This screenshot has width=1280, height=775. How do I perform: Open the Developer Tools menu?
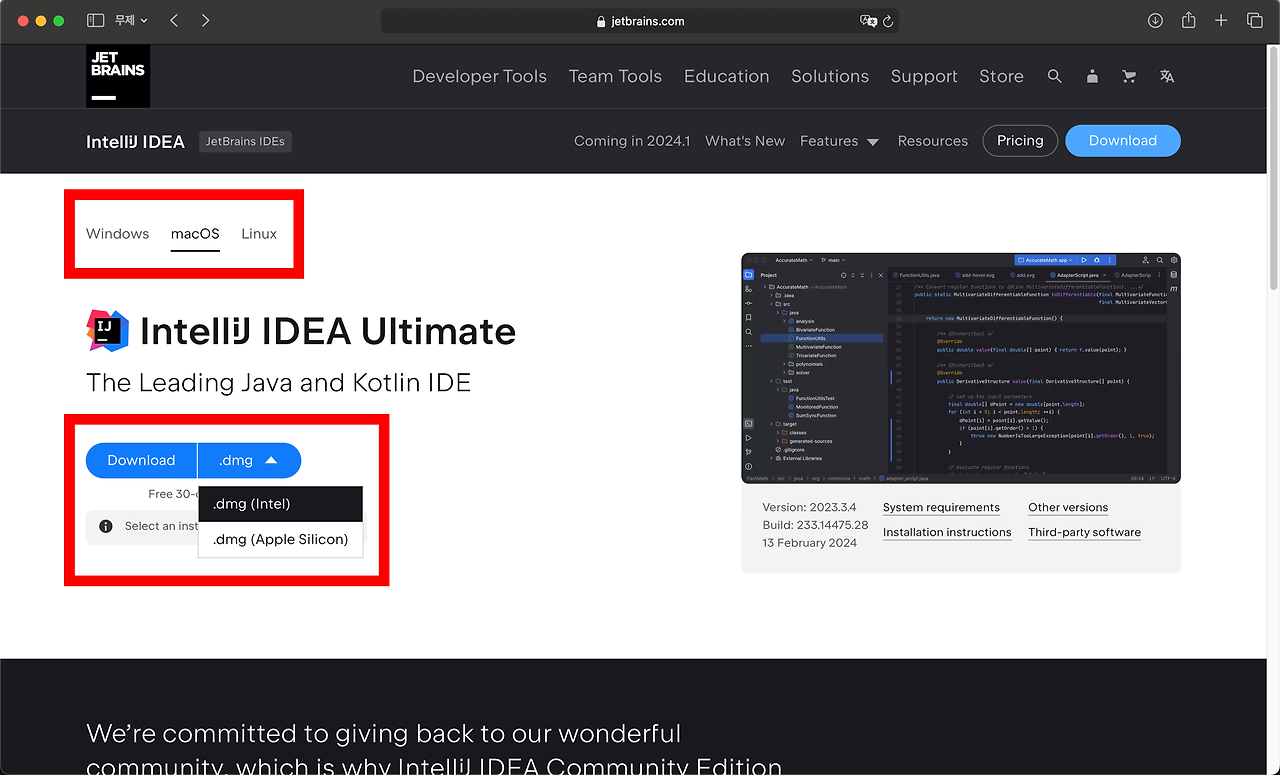(479, 76)
